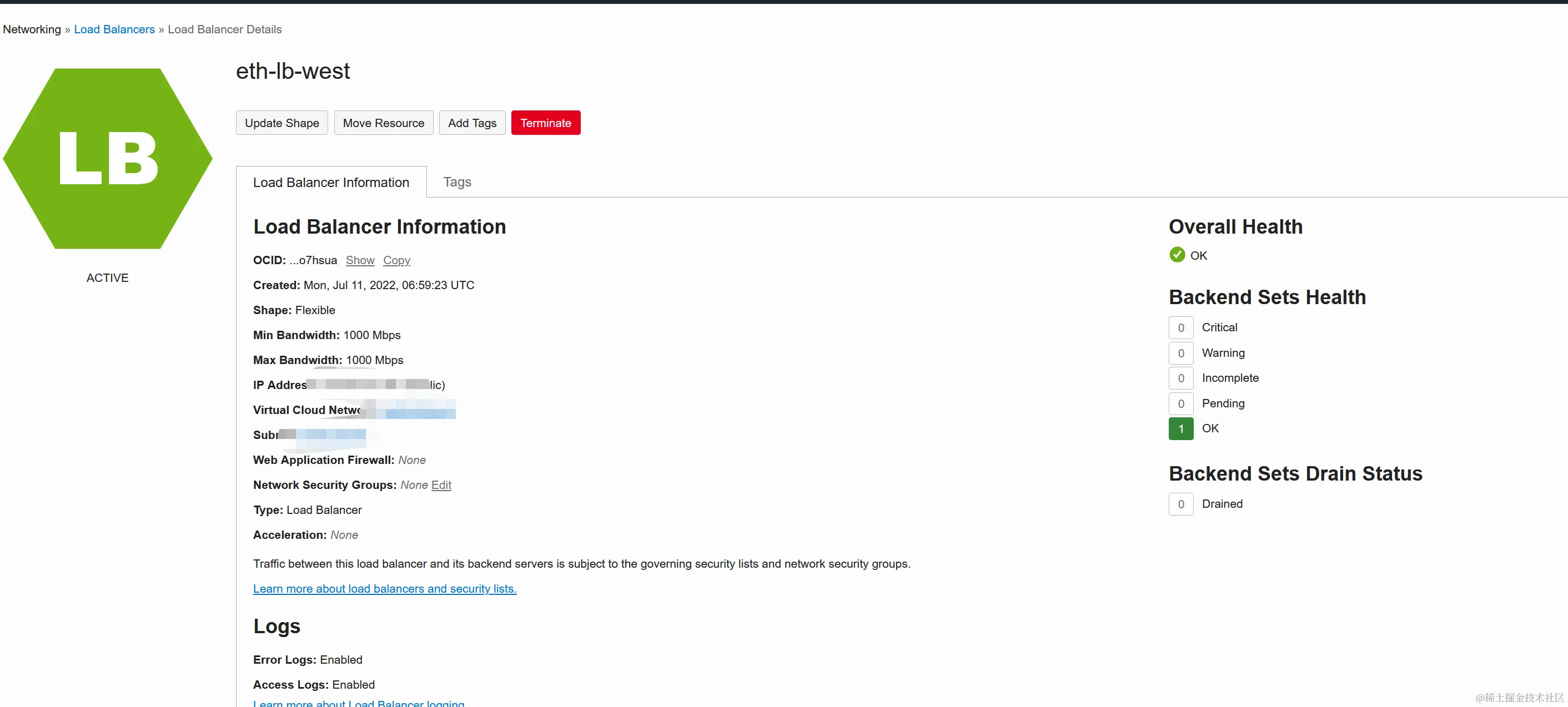1568x707 pixels.
Task: Open the Tags tab
Action: [456, 182]
